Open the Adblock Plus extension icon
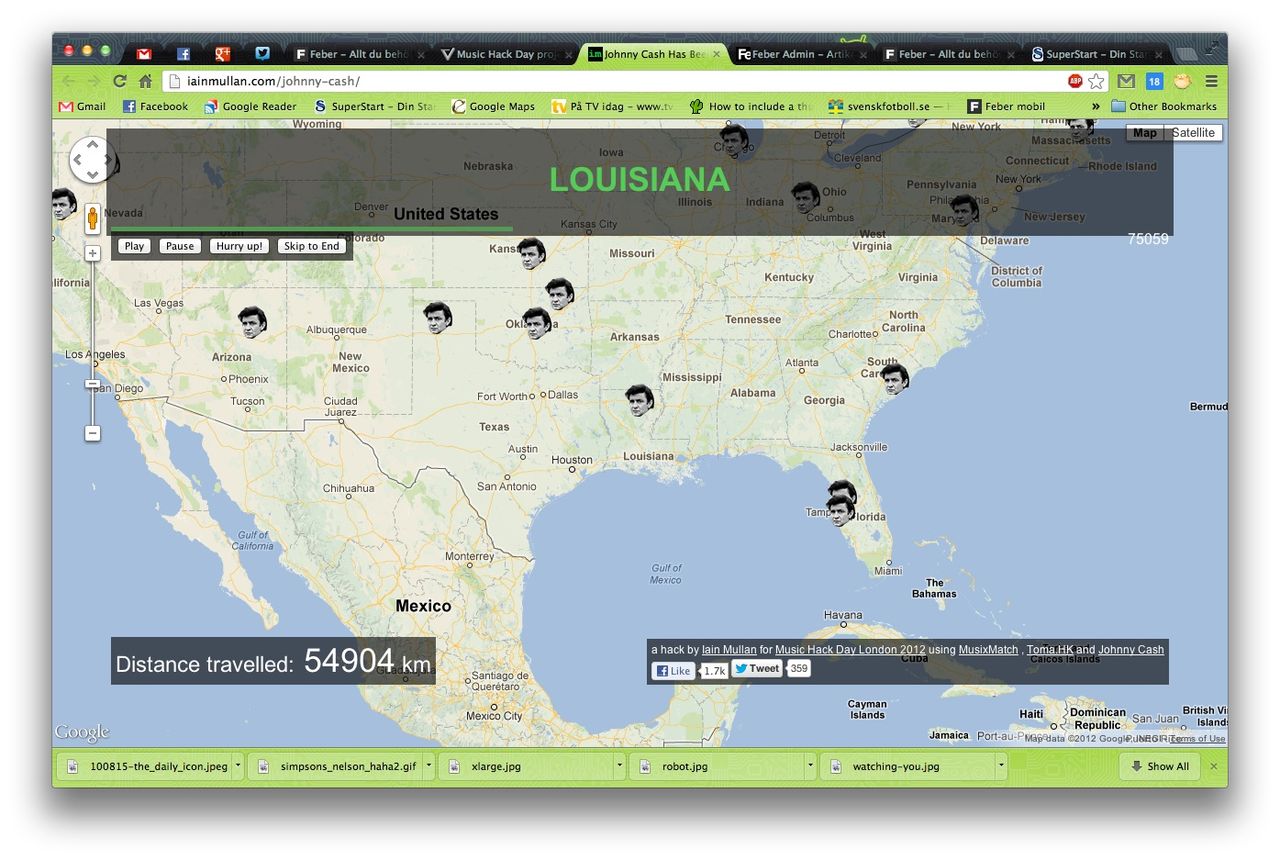The width and height of the screenshot is (1280, 860). [x=1076, y=81]
